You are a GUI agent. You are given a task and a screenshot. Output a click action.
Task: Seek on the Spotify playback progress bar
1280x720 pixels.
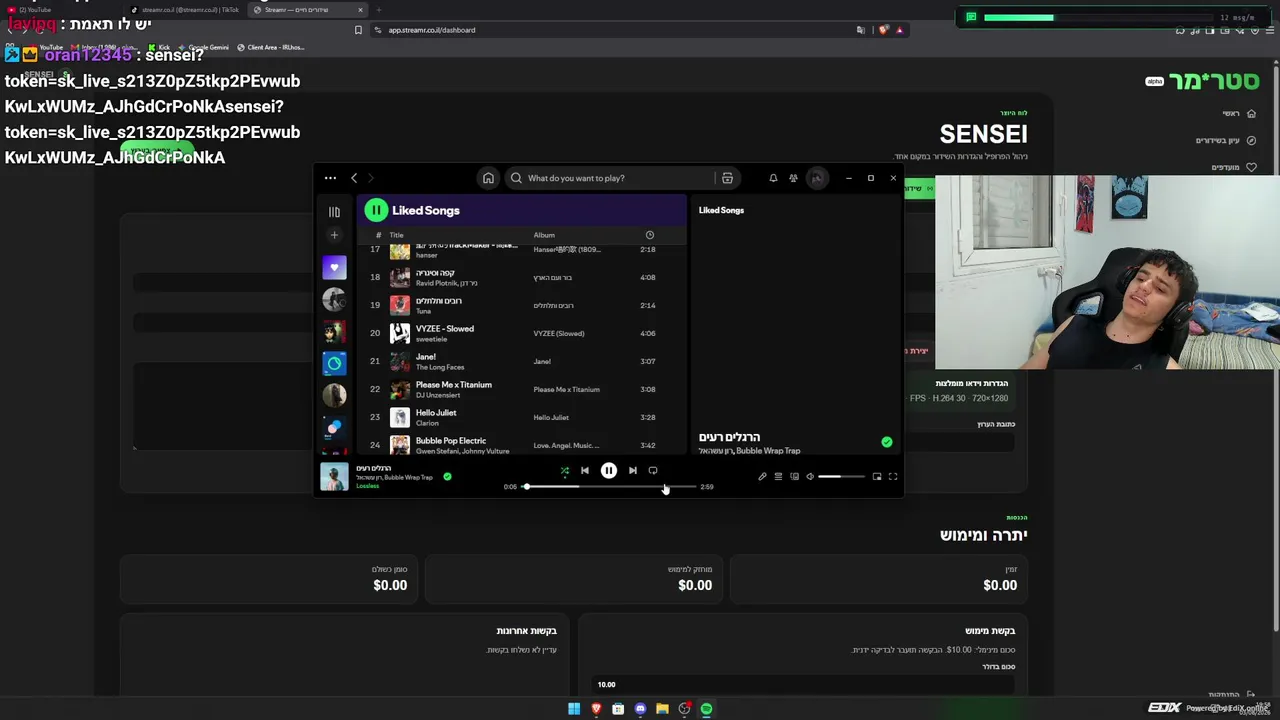609,487
